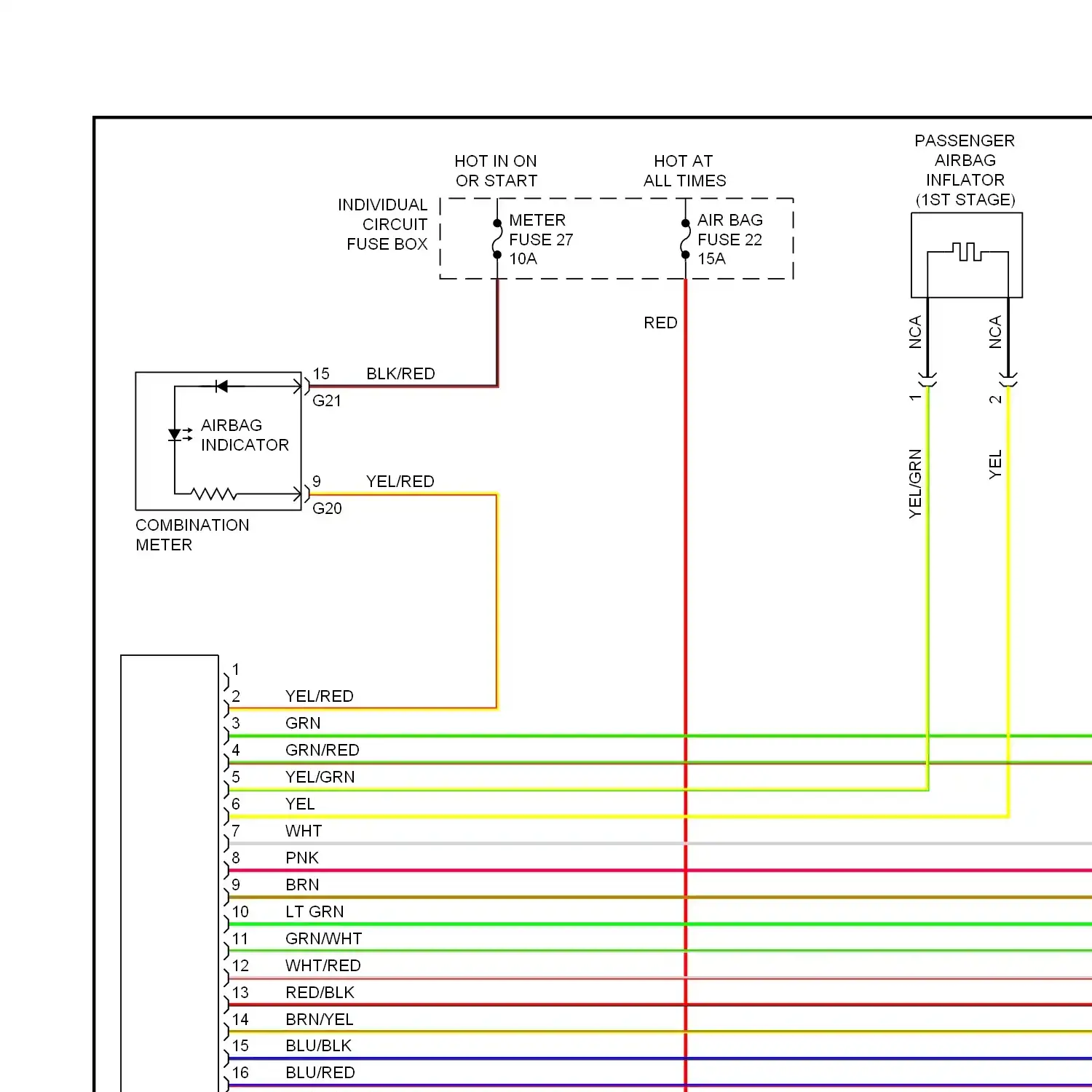Click the squib symbol in inflator box
The image size is (1092, 1092).
(968, 252)
